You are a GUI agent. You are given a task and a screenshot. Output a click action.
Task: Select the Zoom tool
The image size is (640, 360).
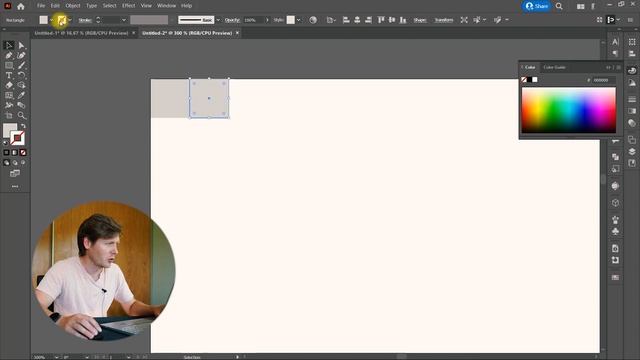tap(22, 116)
